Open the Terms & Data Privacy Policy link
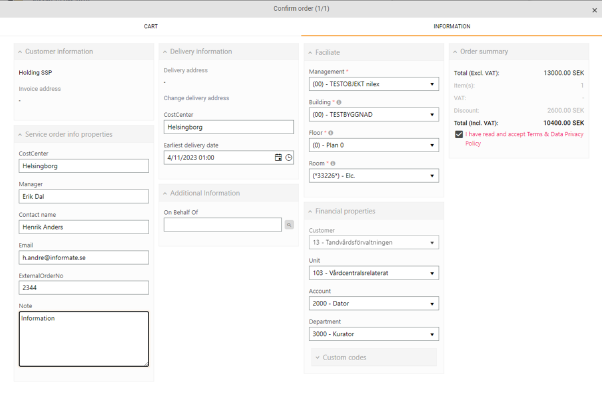The height and width of the screenshot is (397, 602). 524,139
